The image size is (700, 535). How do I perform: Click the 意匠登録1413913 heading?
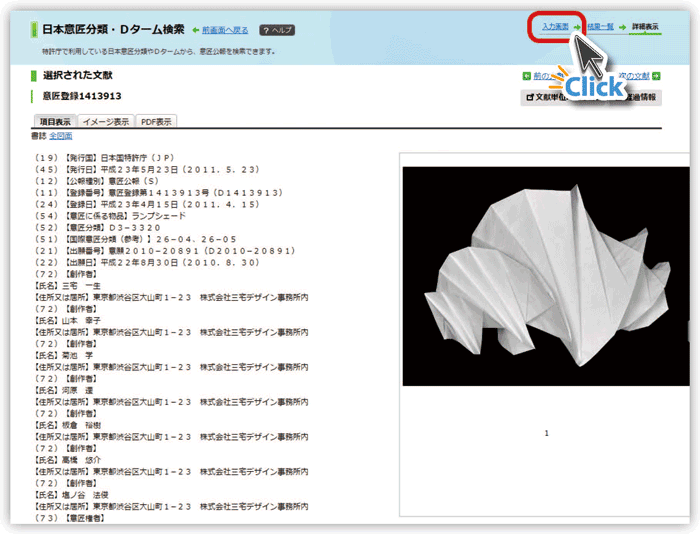(x=82, y=96)
